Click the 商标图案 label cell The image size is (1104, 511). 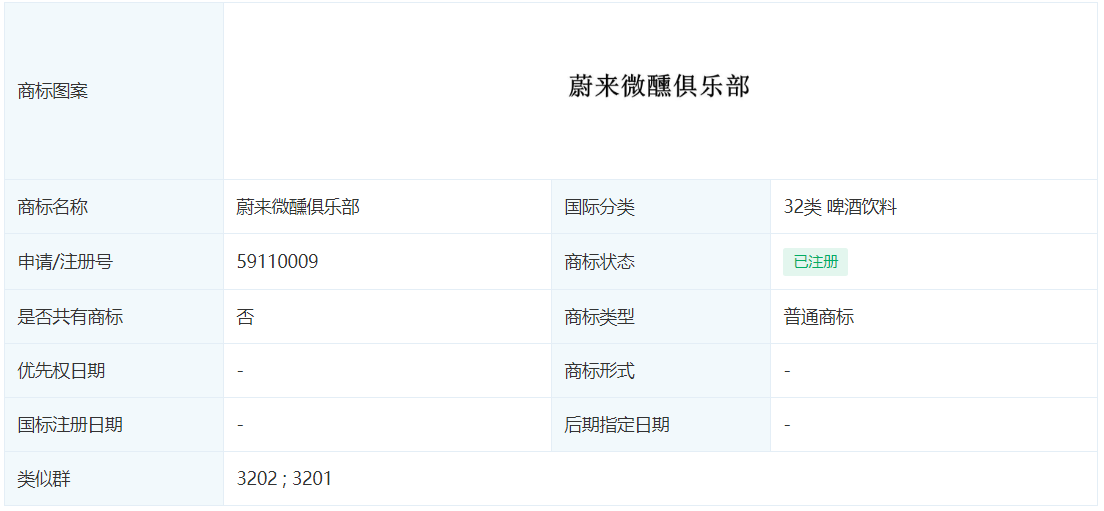tap(114, 91)
